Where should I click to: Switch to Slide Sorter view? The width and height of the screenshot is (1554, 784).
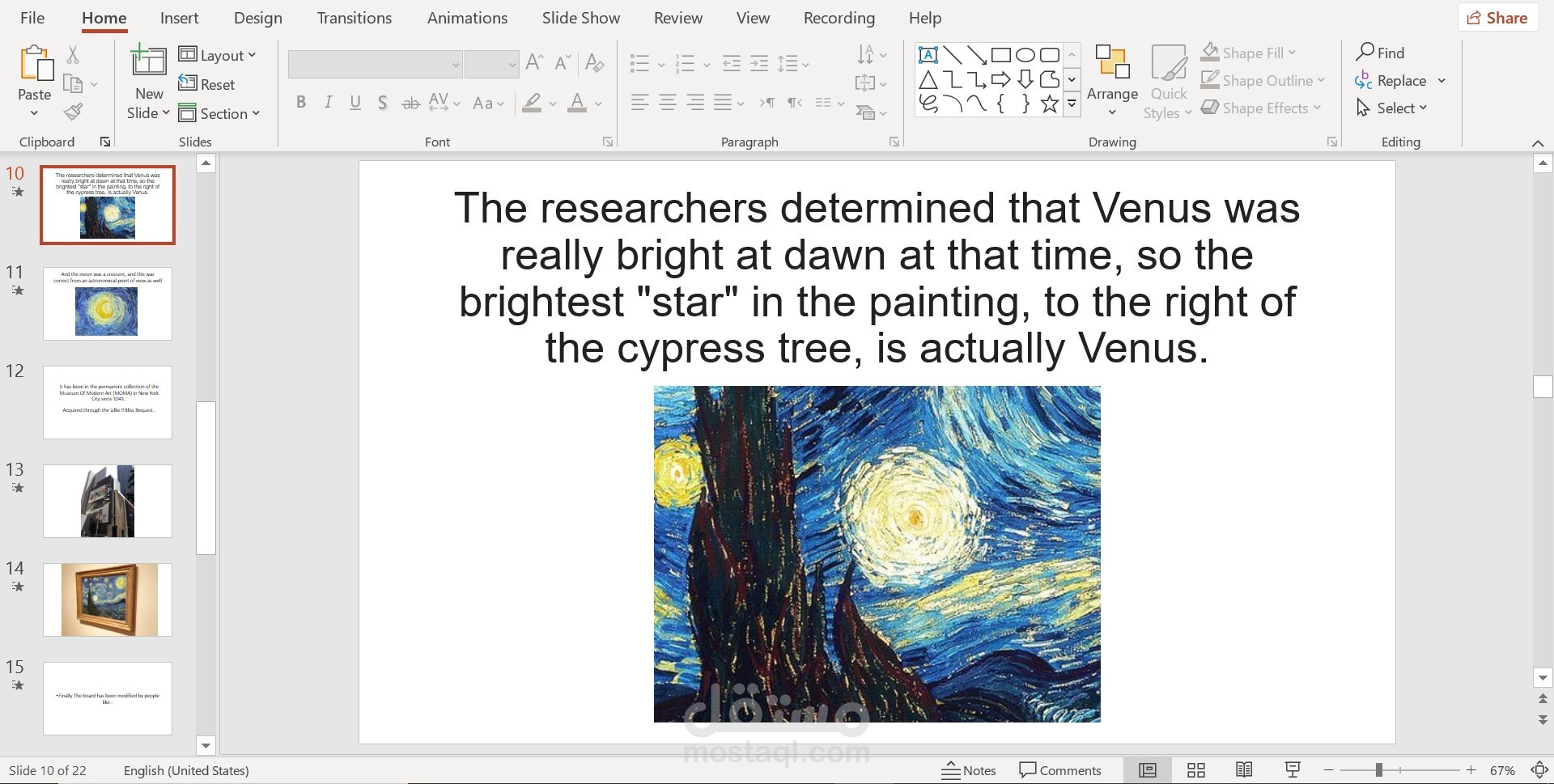pos(1195,770)
